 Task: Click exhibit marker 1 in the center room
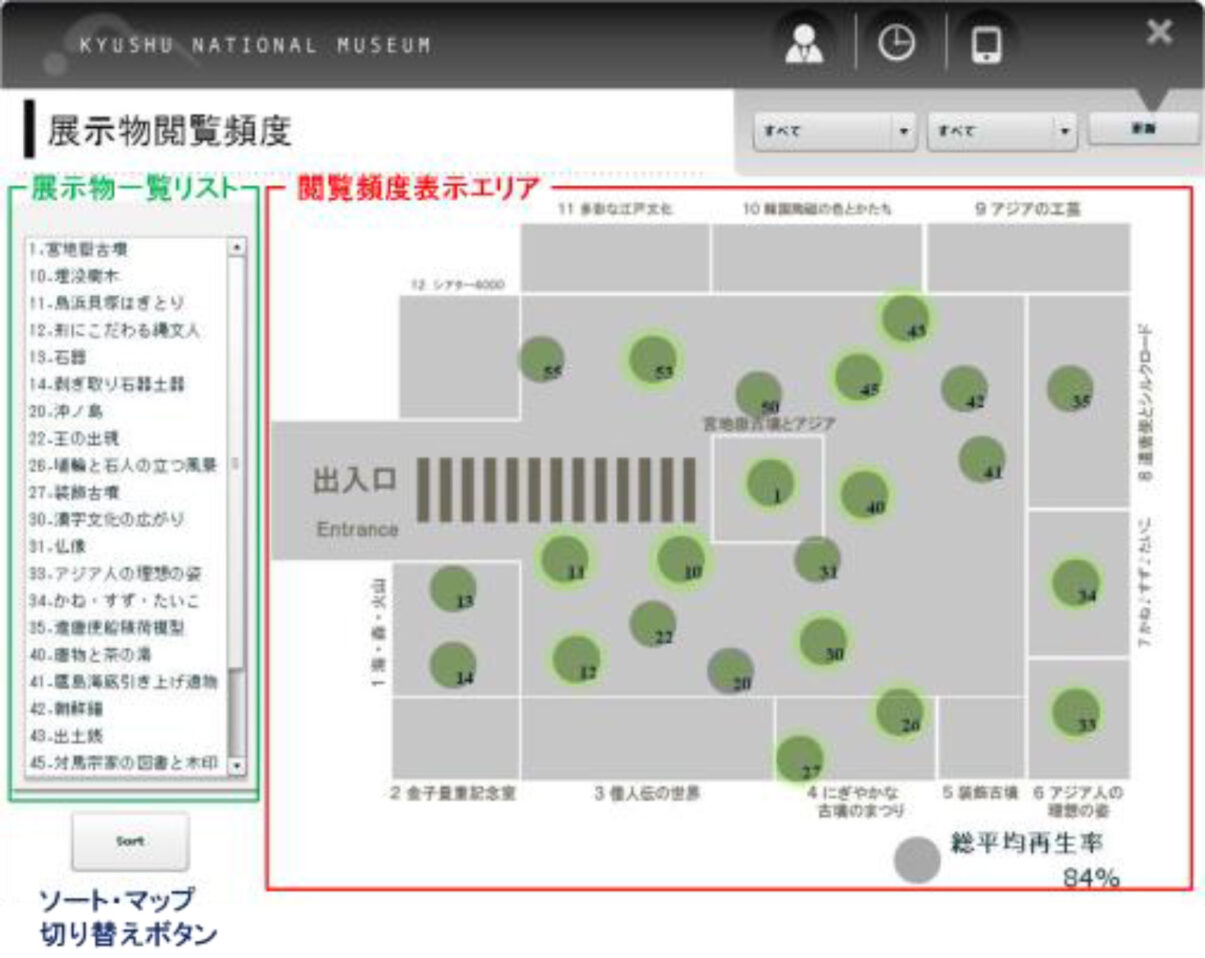(770, 484)
